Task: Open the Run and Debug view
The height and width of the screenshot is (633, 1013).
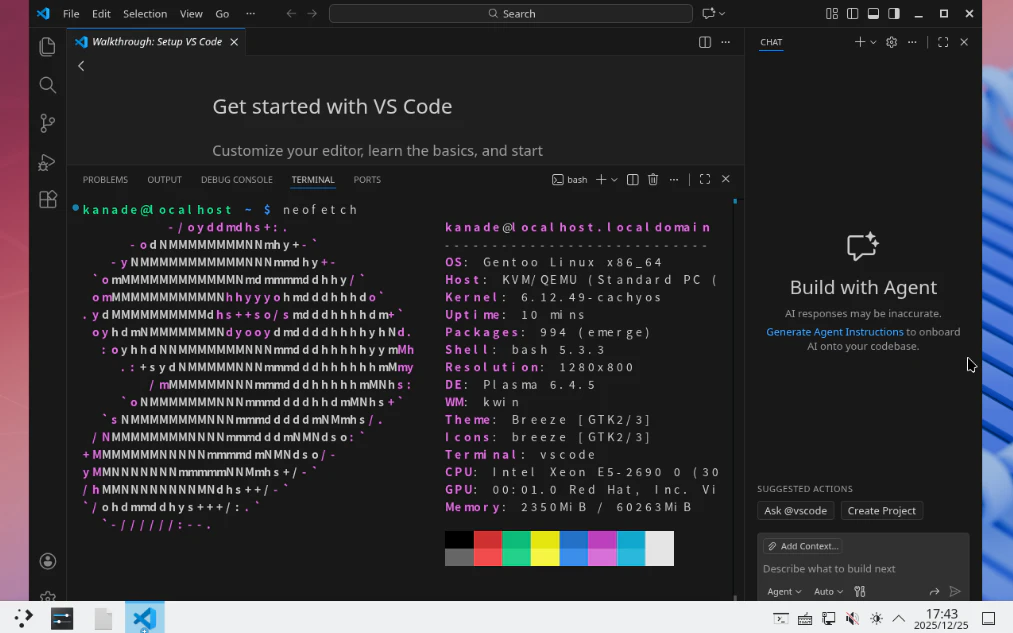Action: [x=47, y=161]
